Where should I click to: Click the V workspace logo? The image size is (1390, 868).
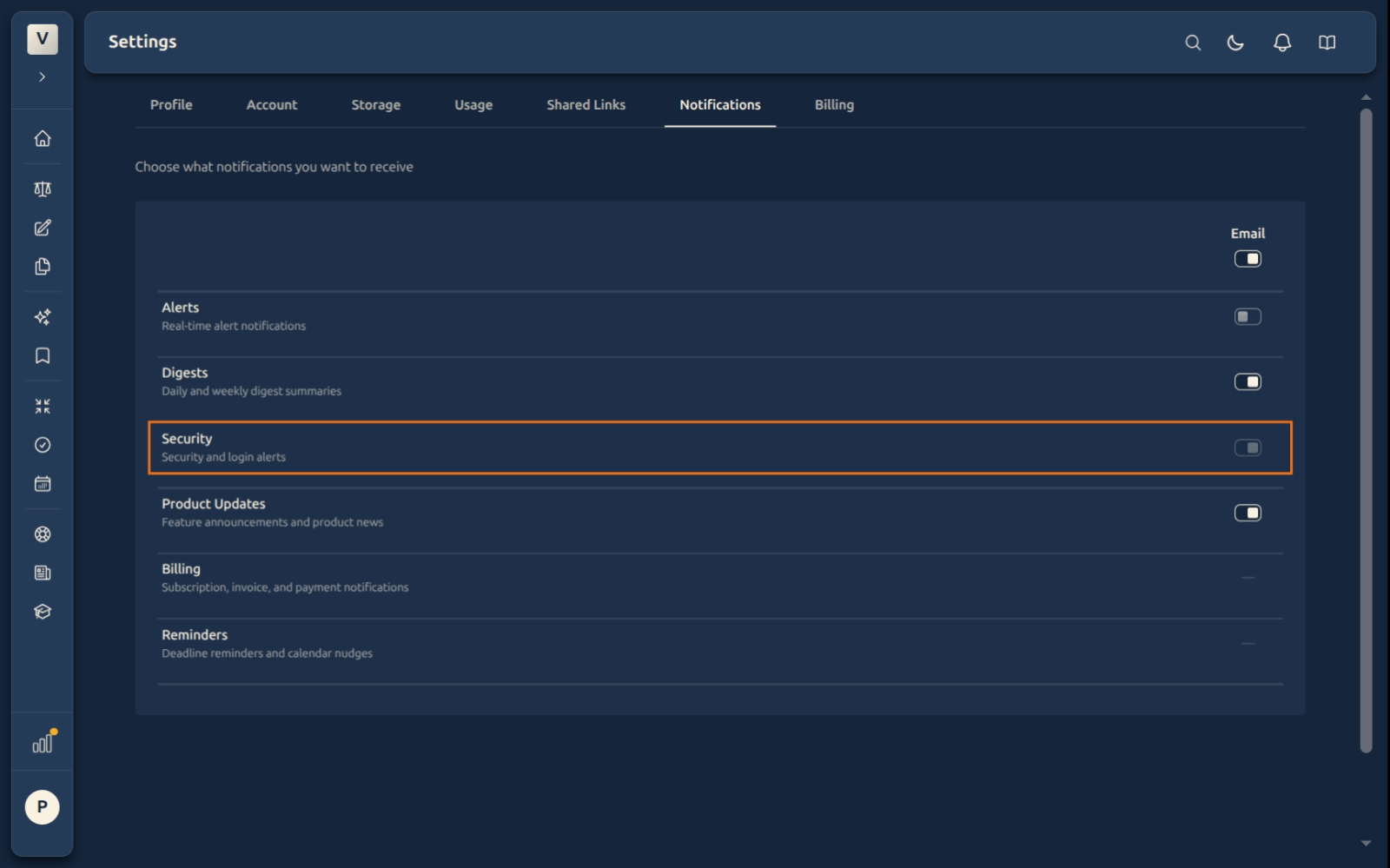42,39
